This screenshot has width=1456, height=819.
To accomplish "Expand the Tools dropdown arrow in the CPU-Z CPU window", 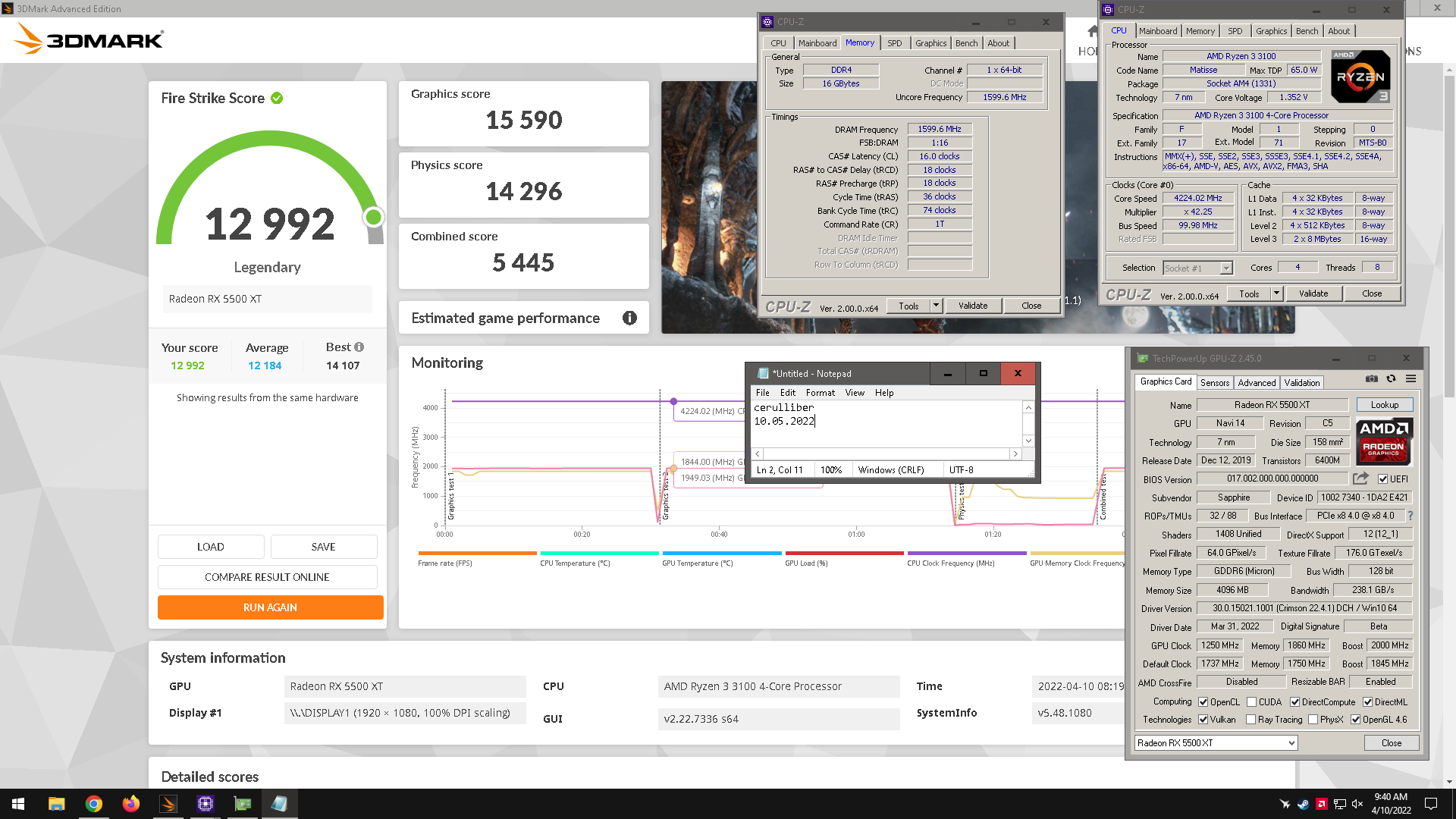I will click(1277, 293).
